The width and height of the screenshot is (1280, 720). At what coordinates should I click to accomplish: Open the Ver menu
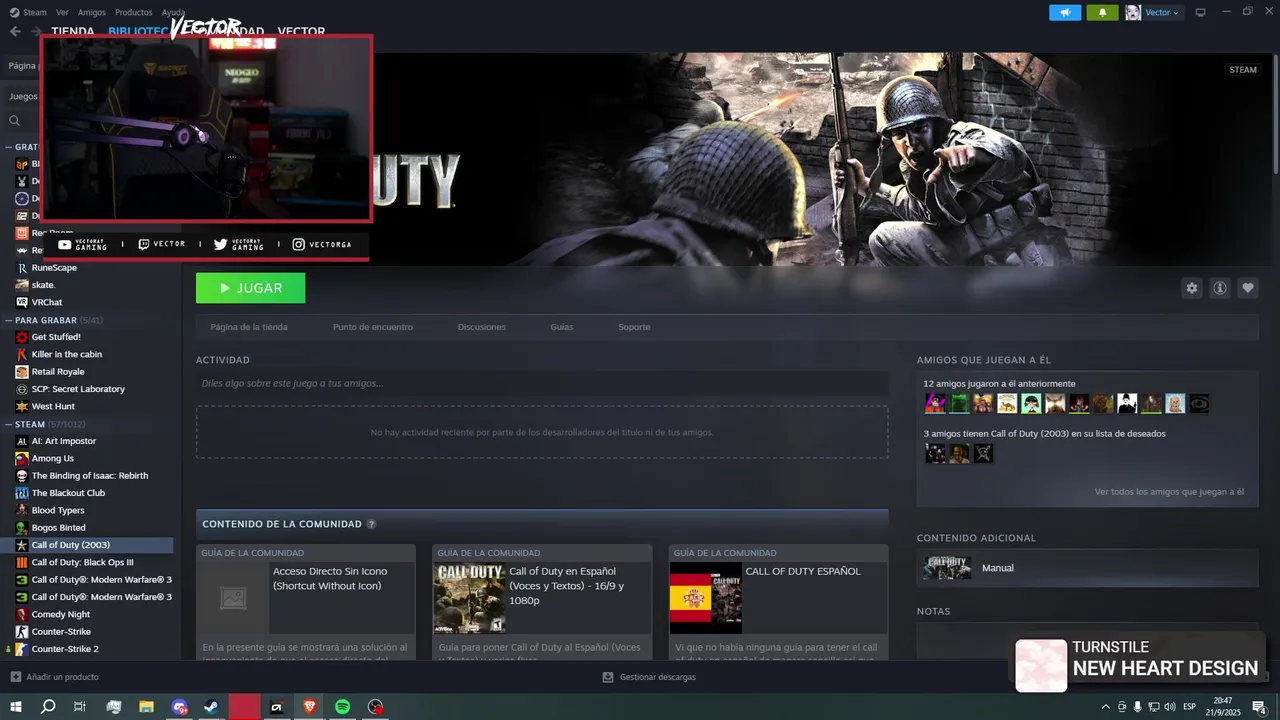(x=63, y=12)
